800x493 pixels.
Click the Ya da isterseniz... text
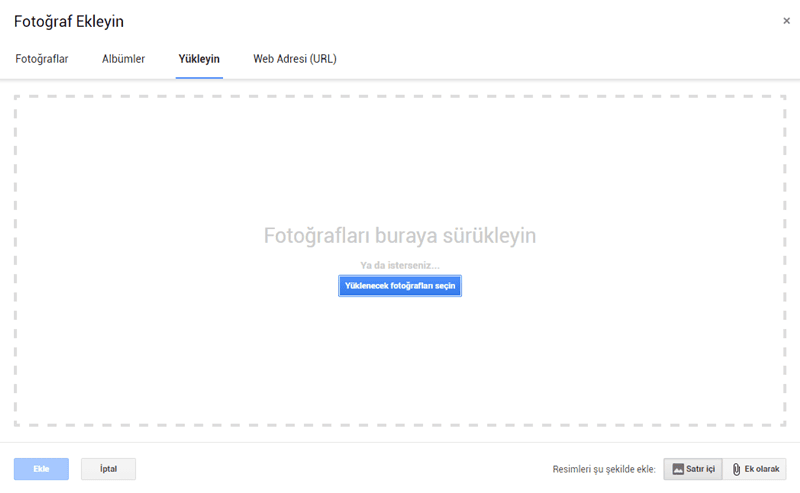(x=400, y=266)
